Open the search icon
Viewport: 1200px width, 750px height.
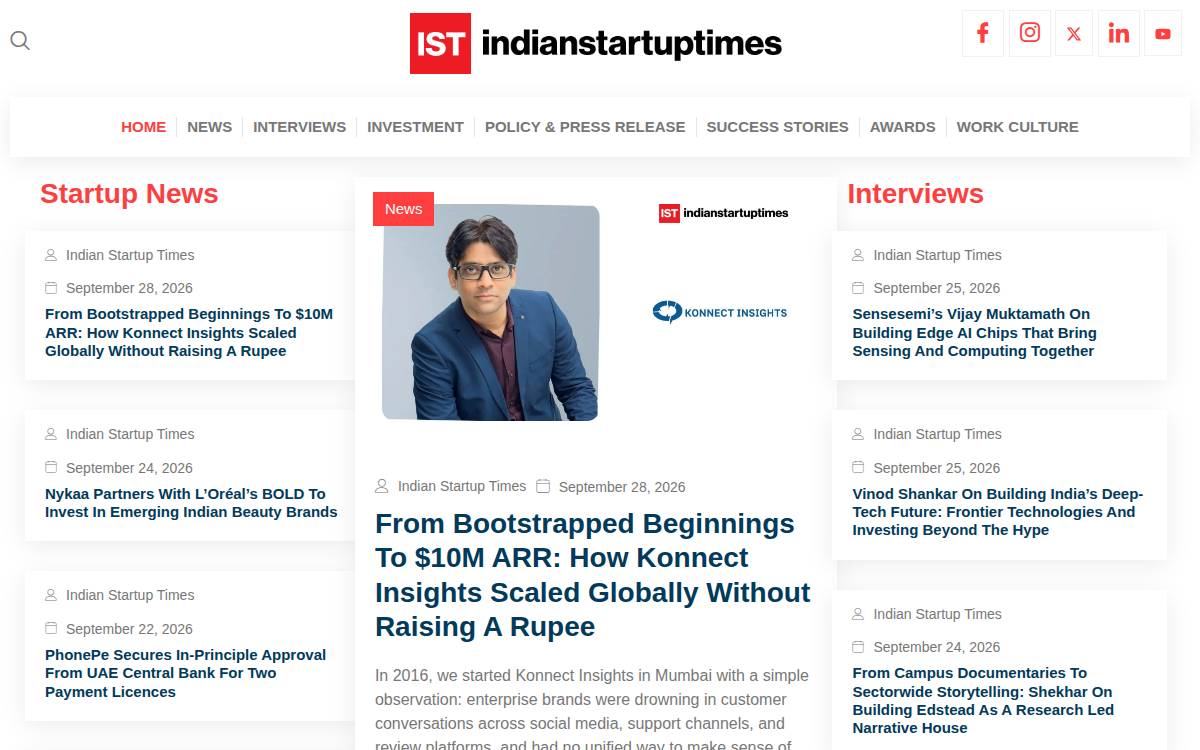click(20, 41)
